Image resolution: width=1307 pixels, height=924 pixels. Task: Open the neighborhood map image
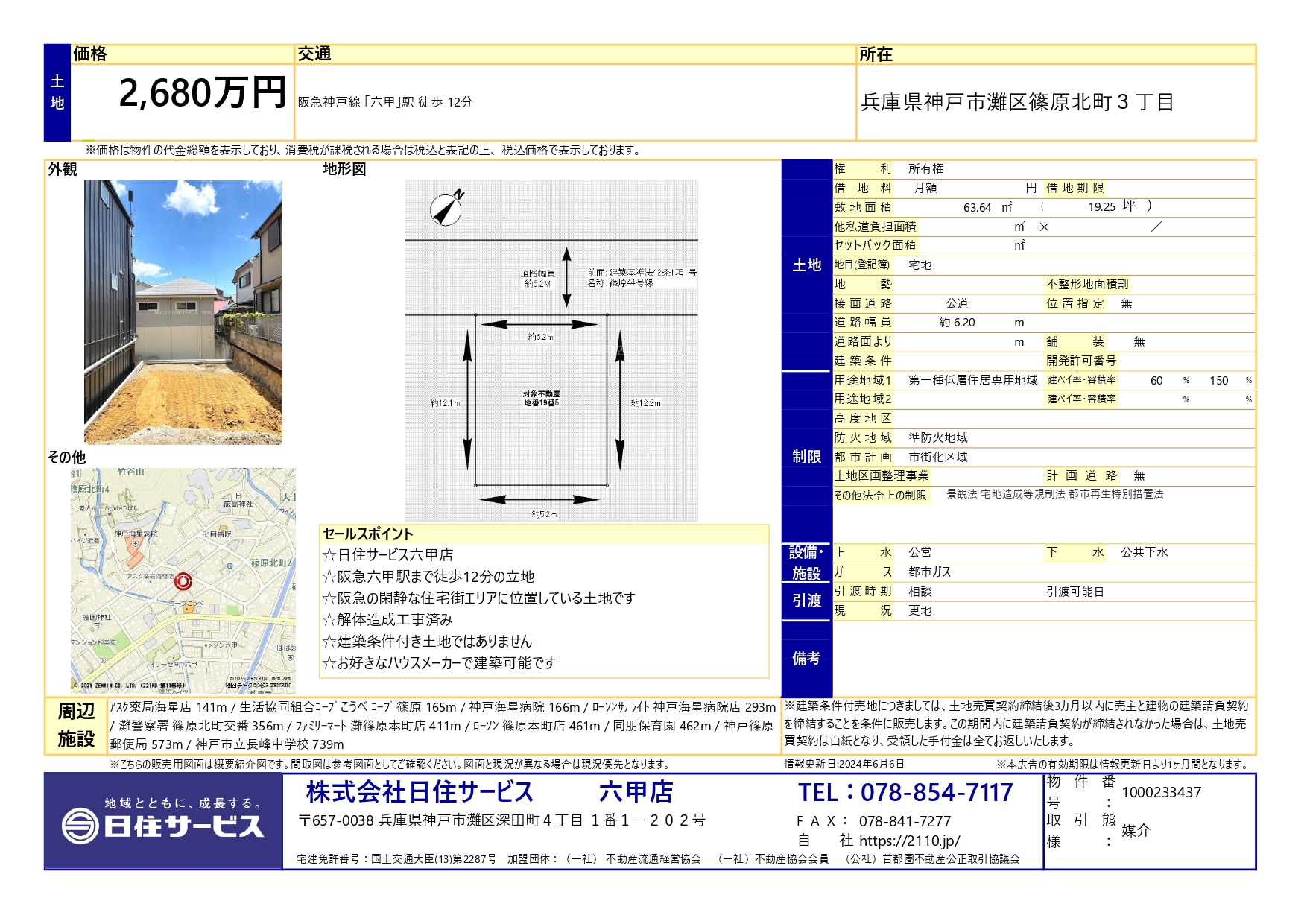(183, 580)
